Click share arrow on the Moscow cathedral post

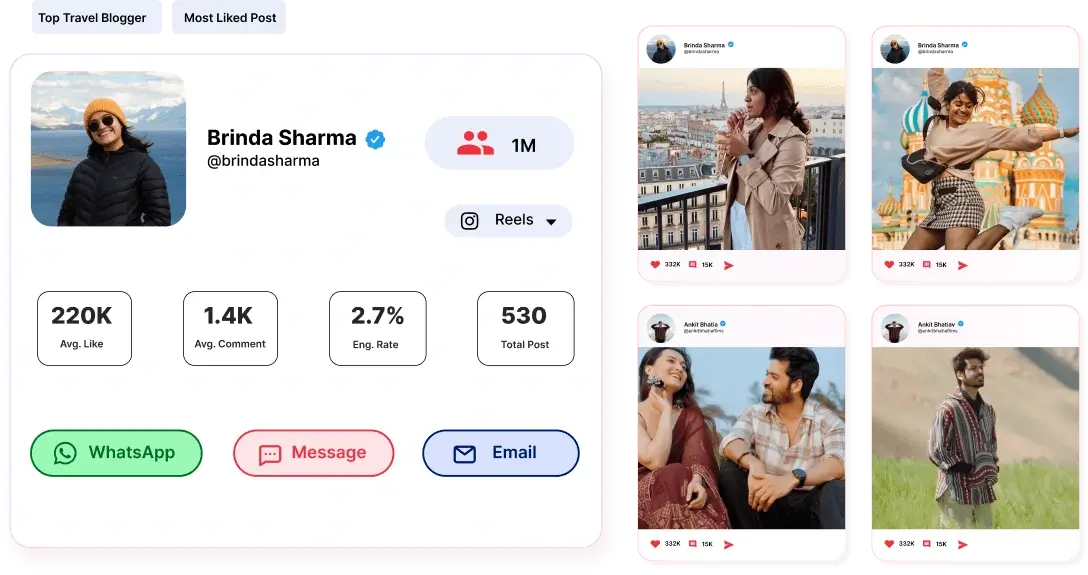point(962,265)
